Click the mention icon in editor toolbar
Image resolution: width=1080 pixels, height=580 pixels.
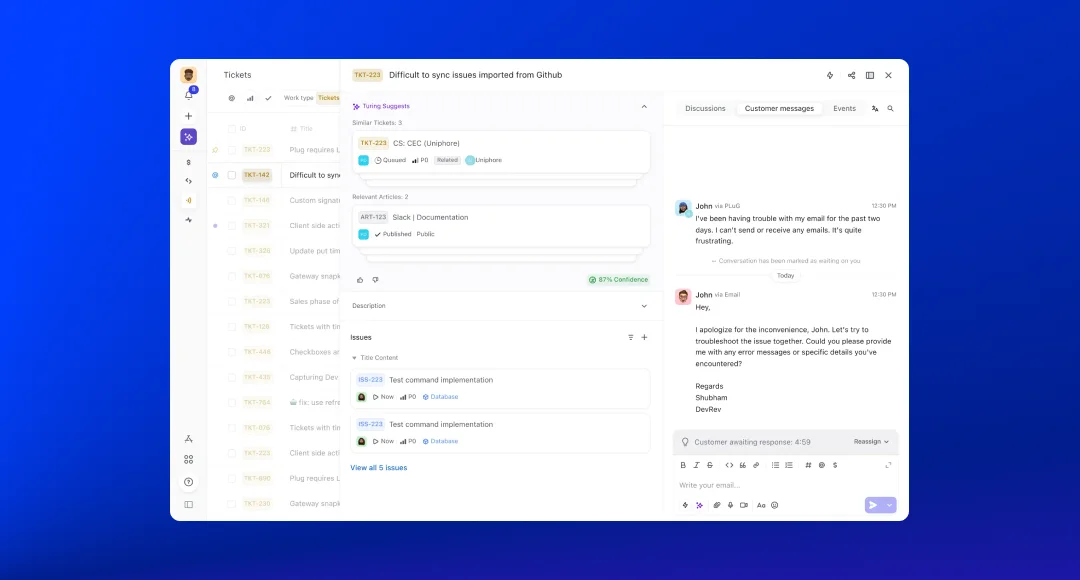pyautogui.click(x=822, y=465)
